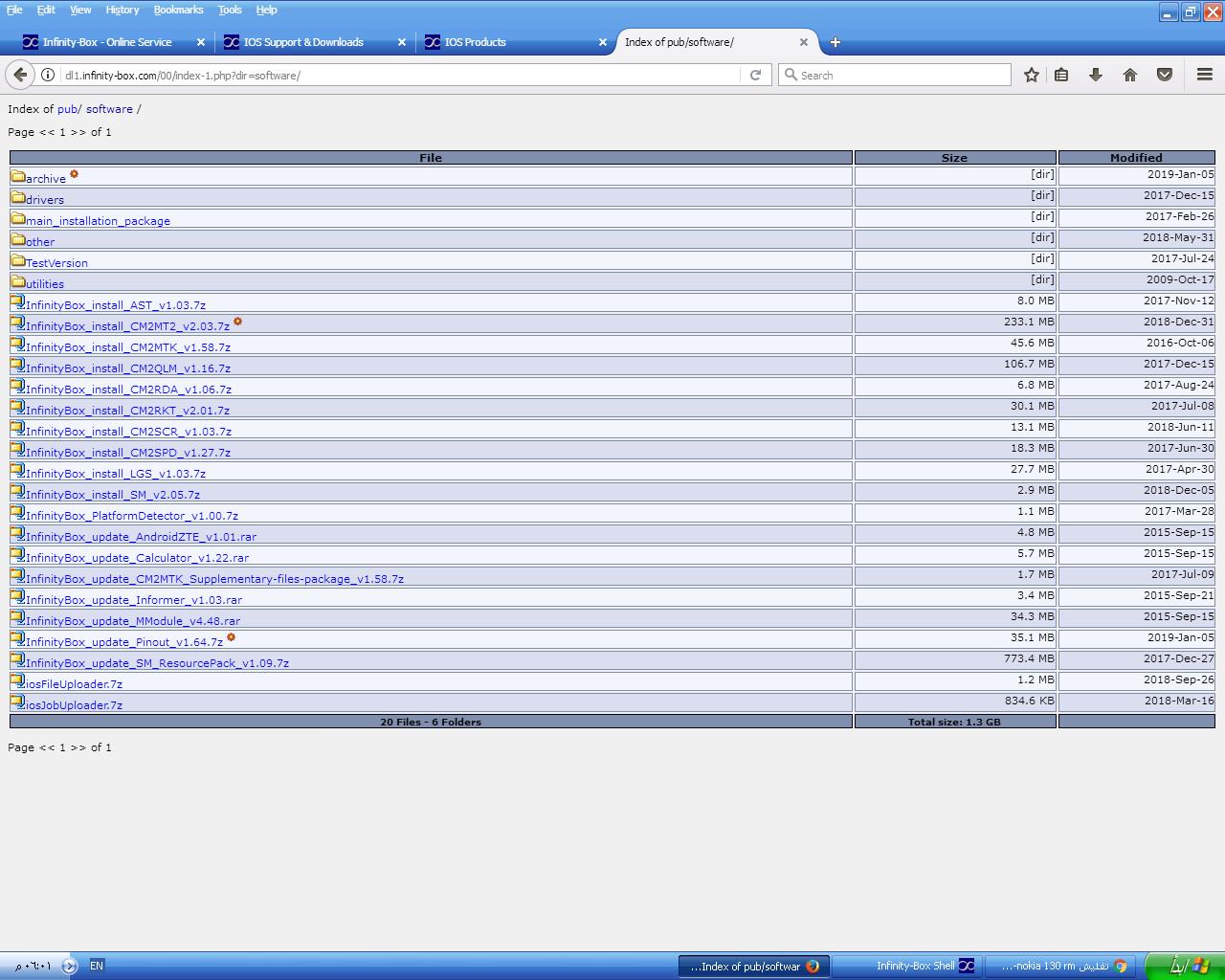Open the archive folder link
This screenshot has width=1225, height=980.
click(46, 179)
